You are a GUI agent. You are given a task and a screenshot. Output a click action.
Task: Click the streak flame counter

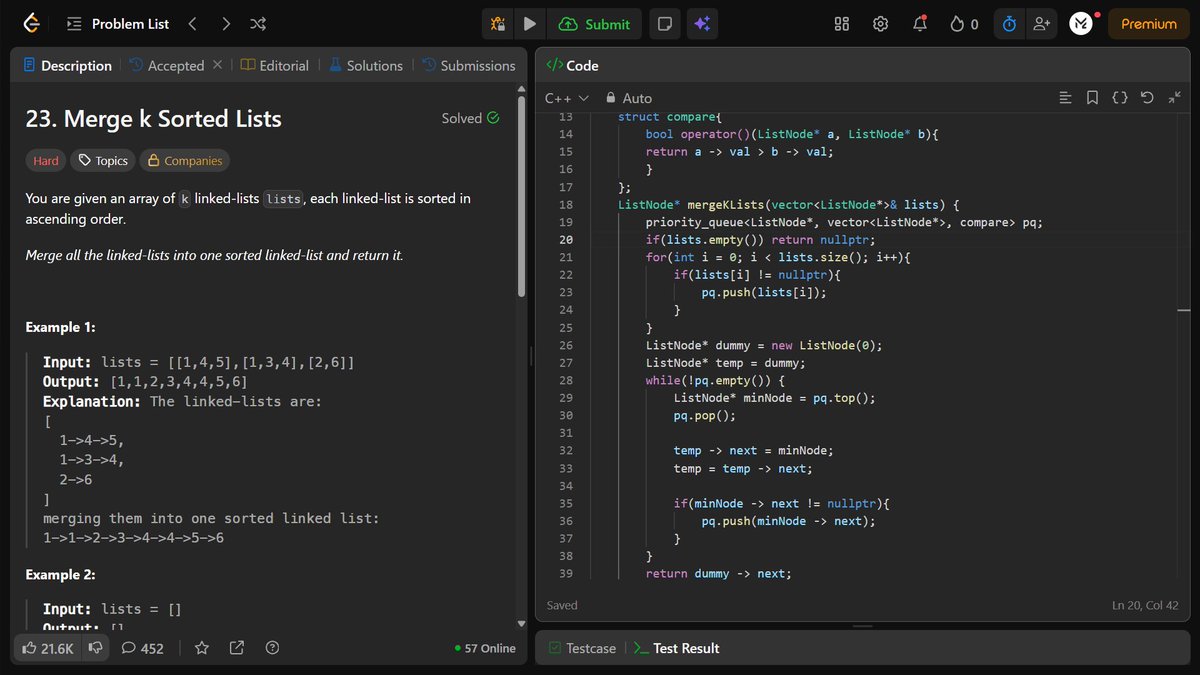pos(964,24)
